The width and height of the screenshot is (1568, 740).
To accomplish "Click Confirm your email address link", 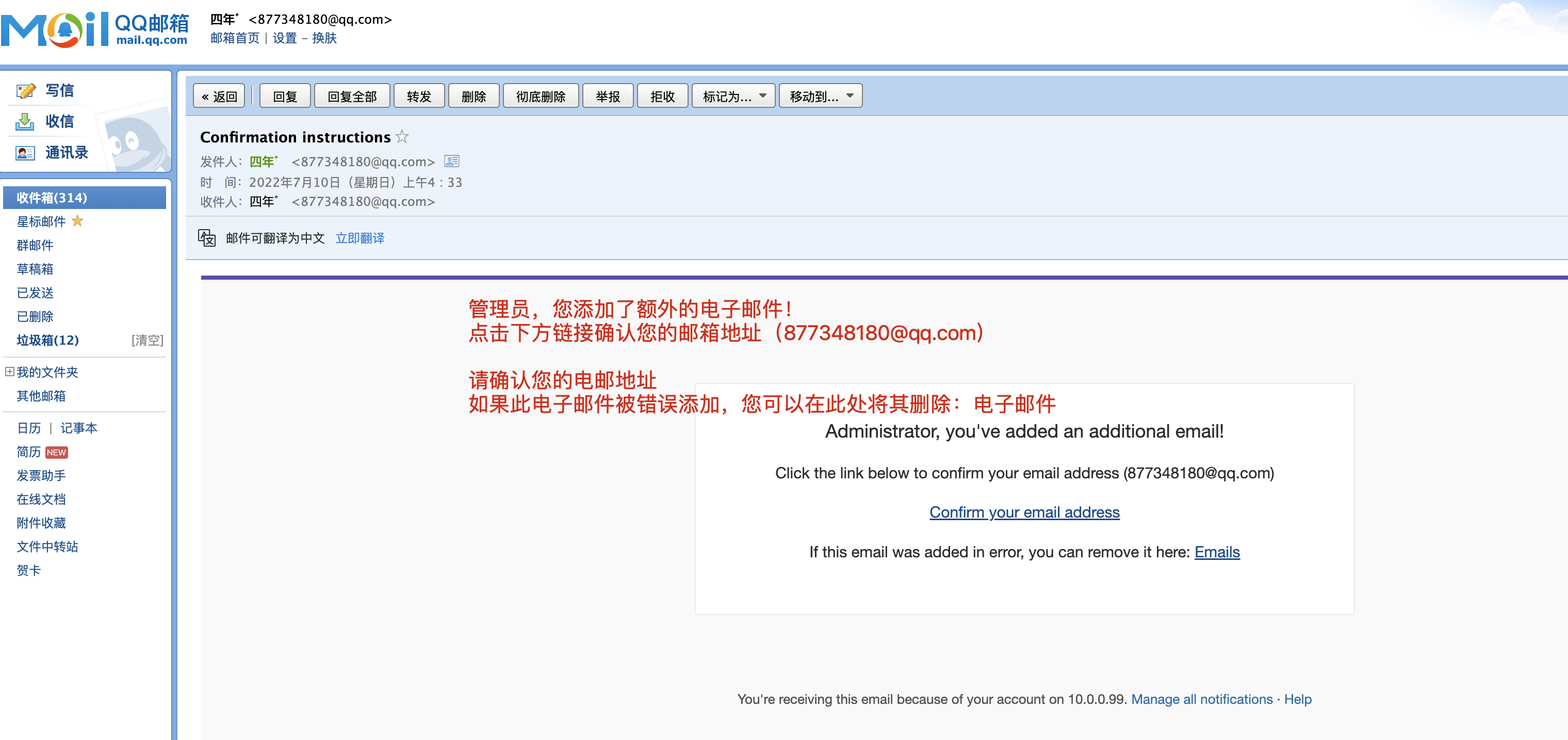I will 1024,512.
